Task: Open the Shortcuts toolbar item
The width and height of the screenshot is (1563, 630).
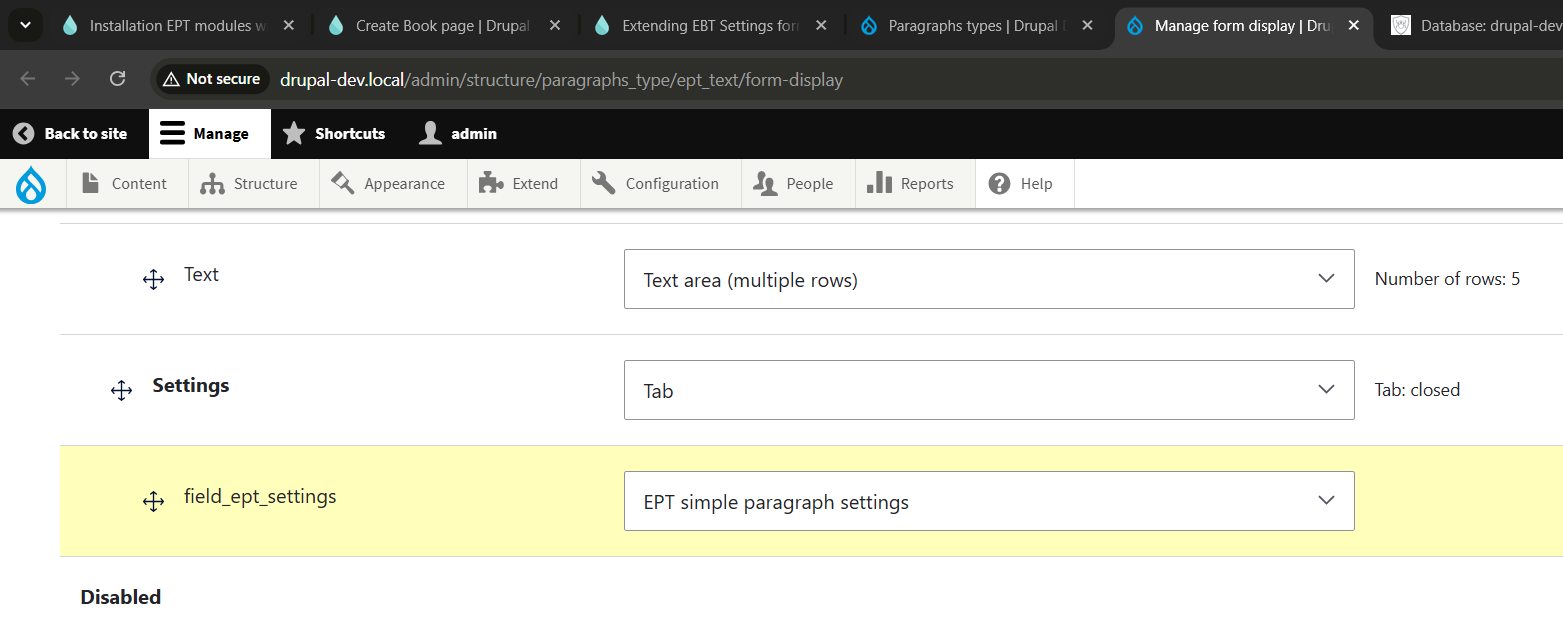Action: (335, 134)
